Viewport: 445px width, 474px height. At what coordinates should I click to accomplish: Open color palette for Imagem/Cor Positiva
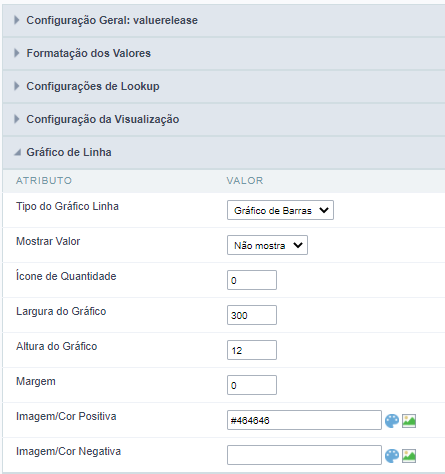392,421
